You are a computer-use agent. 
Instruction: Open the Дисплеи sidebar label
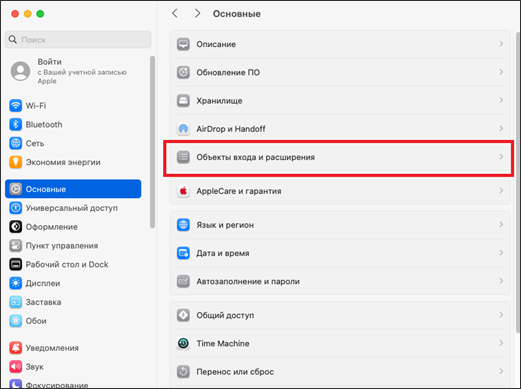[x=43, y=283]
